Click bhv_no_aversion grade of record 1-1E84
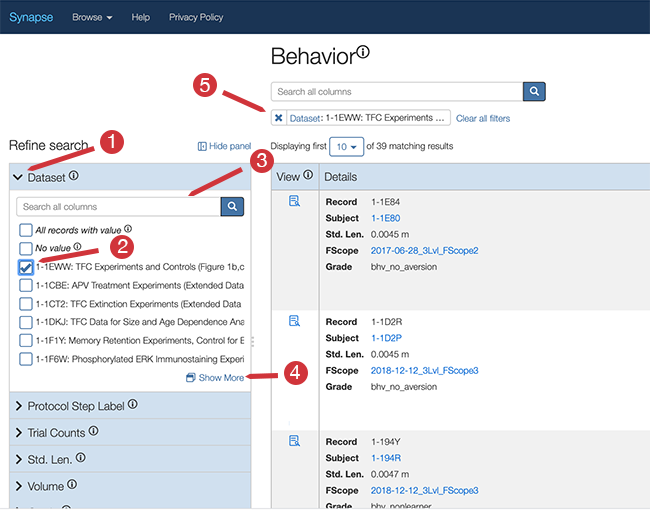Screen dimensions: 650x513 coord(404,267)
